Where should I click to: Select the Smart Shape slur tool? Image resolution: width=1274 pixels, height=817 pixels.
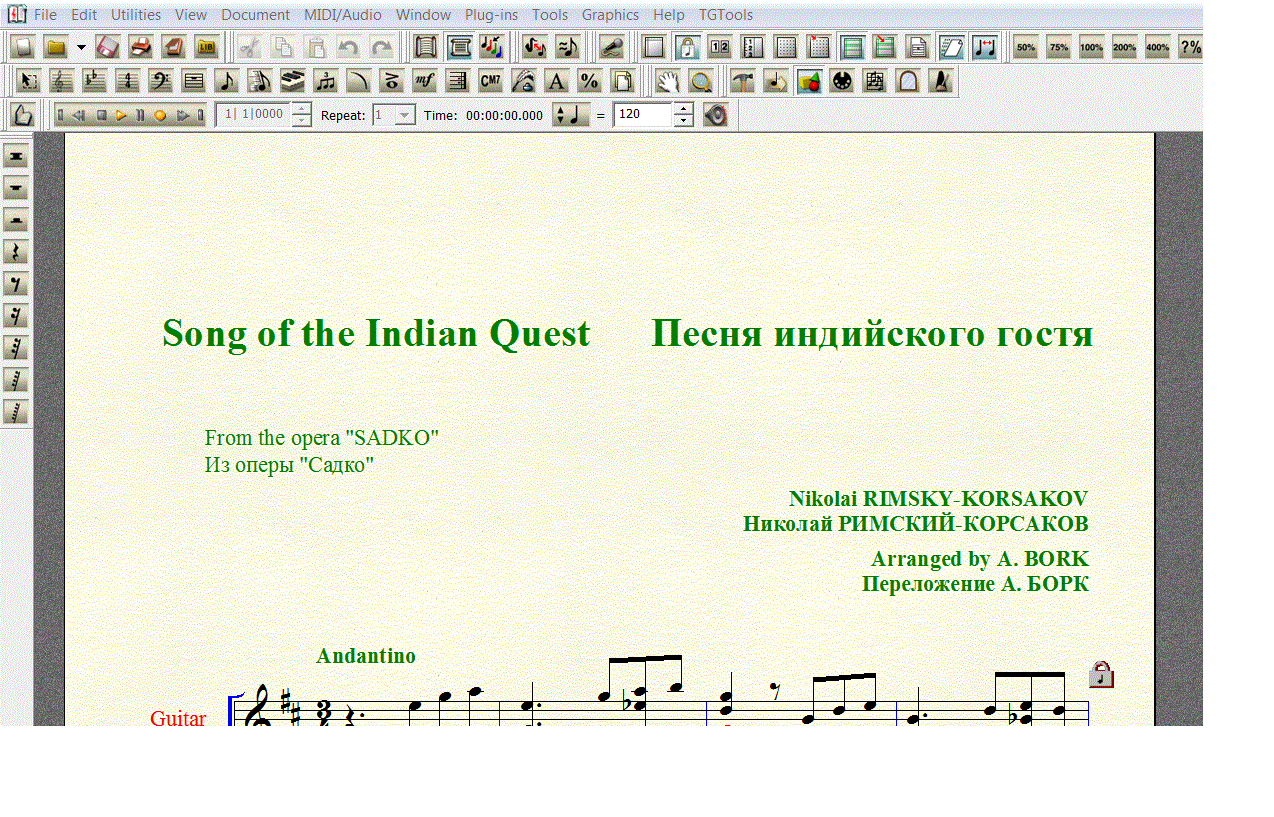coord(359,81)
